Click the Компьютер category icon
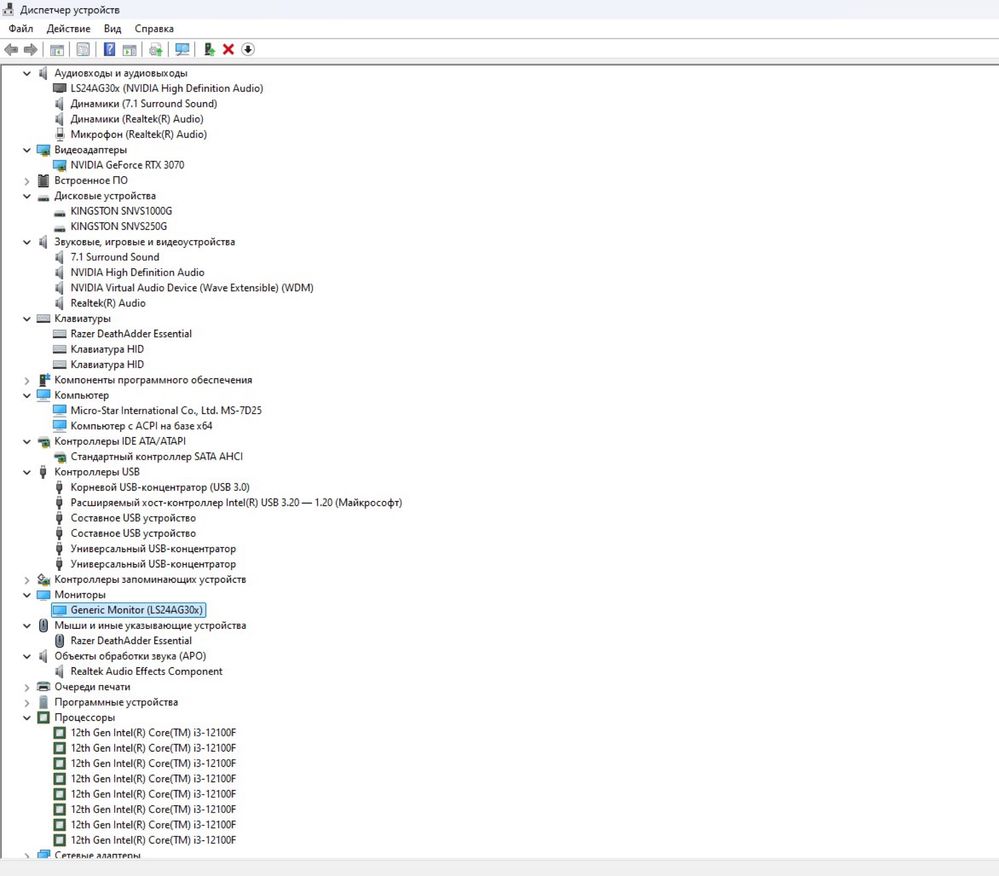This screenshot has width=999, height=876. [x=43, y=395]
